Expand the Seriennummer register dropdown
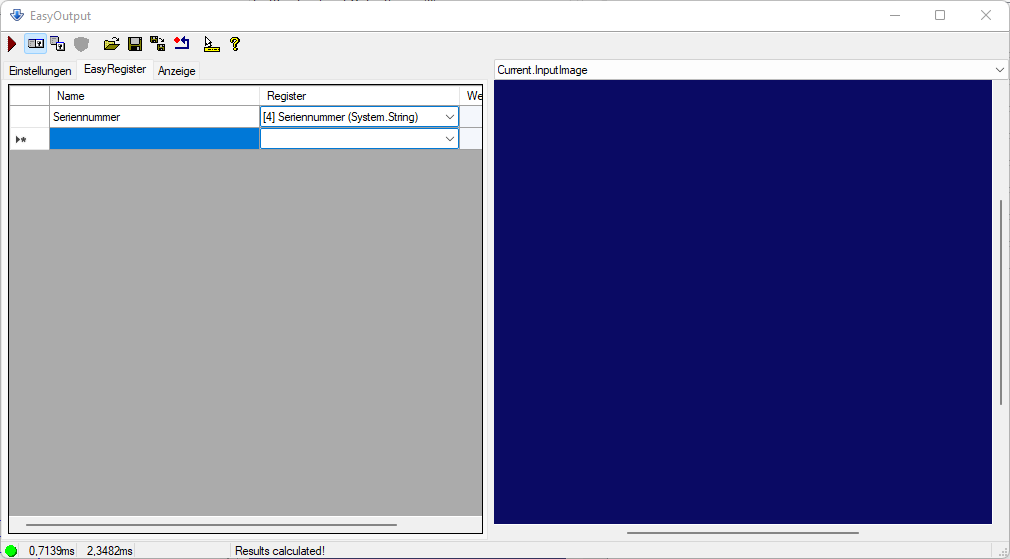This screenshot has height=559, width=1010. tap(449, 117)
